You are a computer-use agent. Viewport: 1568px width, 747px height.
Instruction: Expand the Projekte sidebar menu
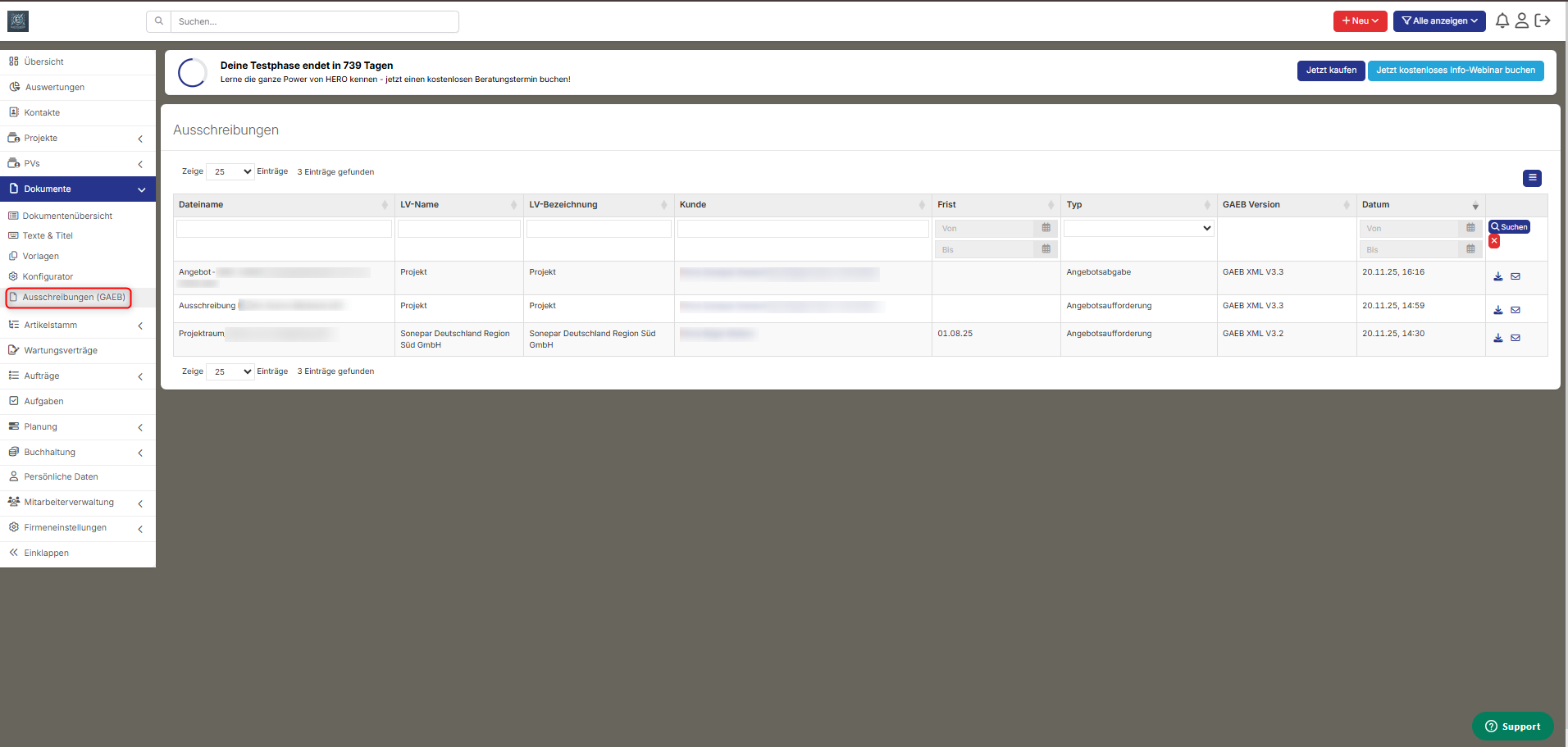77,139
